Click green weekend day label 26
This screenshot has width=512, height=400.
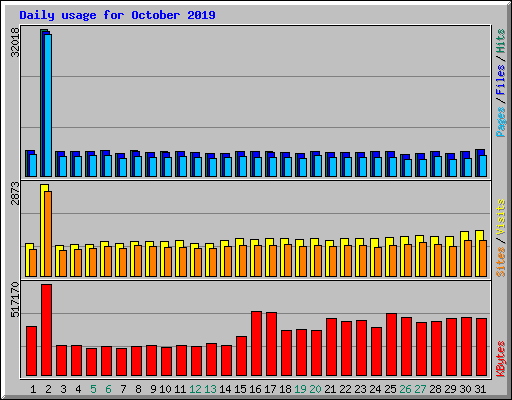pos(405,389)
